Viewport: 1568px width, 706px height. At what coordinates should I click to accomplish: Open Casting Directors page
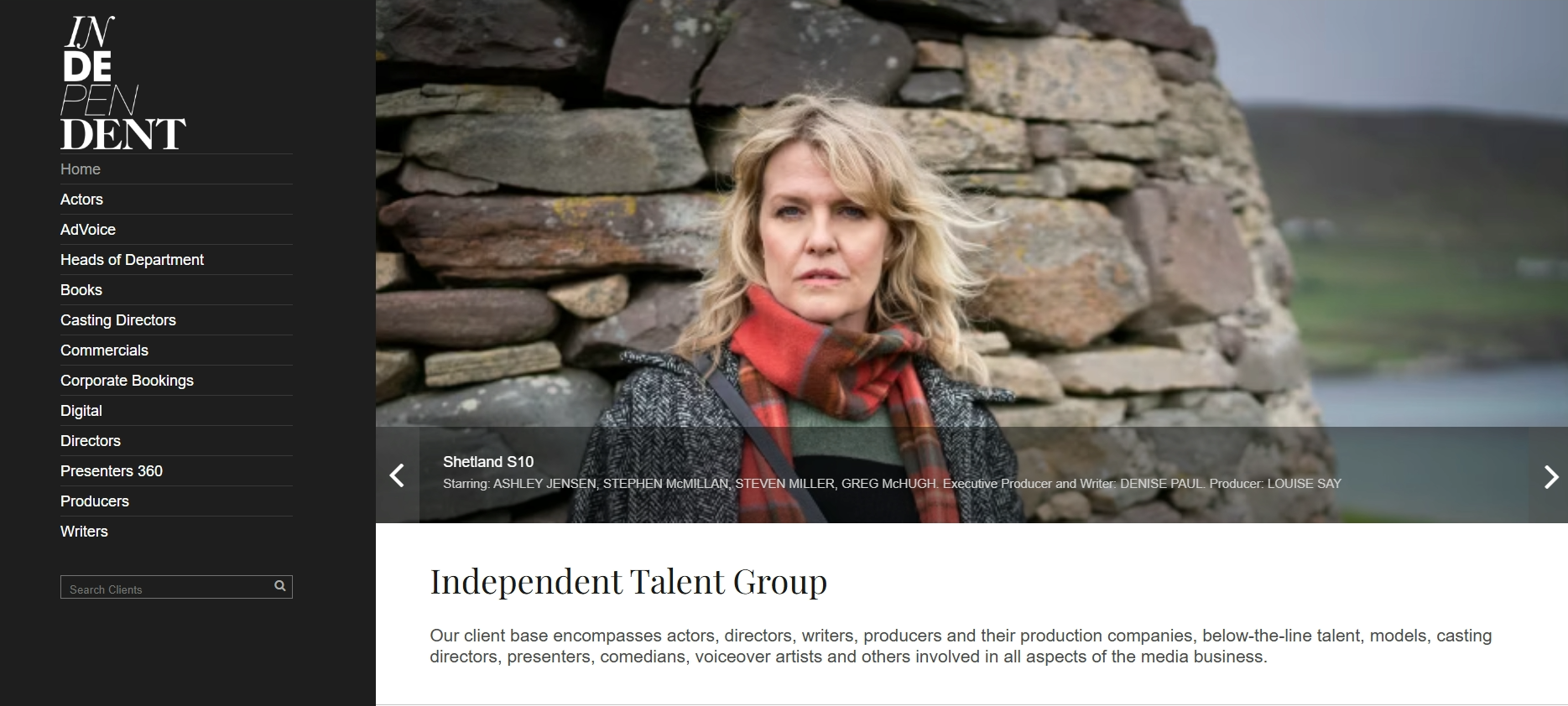pos(118,320)
